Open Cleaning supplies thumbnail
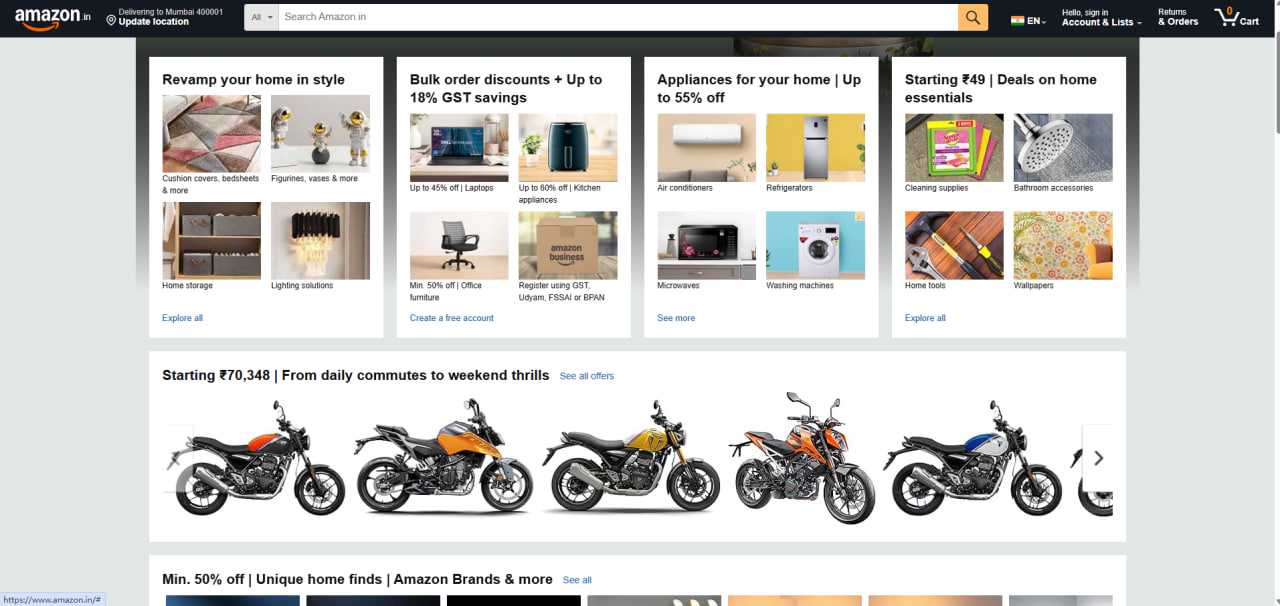Screen dimensions: 1280x606 (x=954, y=147)
